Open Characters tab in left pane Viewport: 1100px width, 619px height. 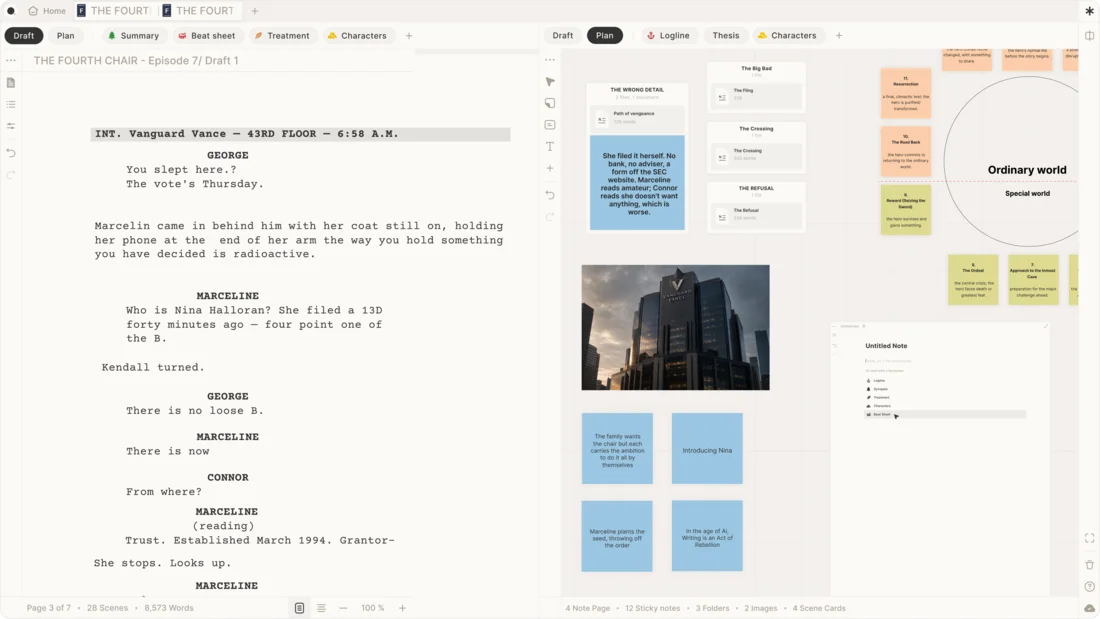(356, 36)
